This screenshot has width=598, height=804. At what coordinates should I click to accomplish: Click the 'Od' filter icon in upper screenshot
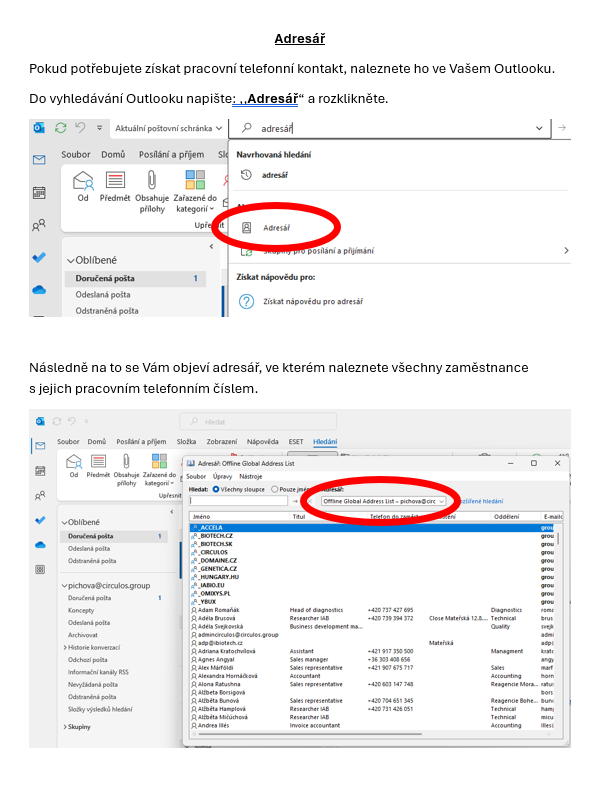(83, 180)
